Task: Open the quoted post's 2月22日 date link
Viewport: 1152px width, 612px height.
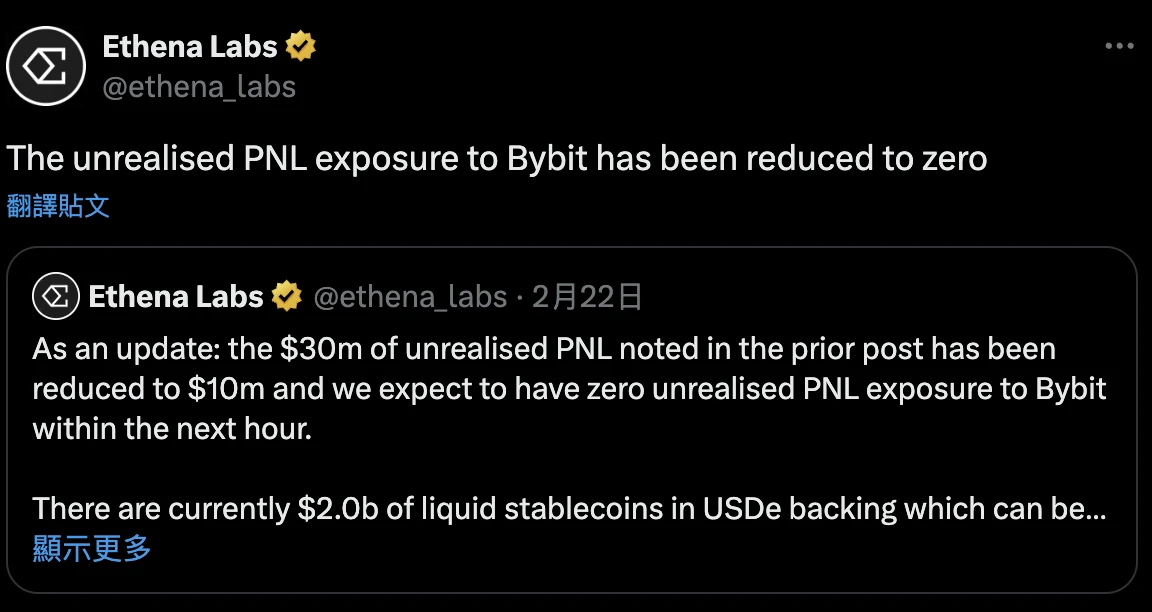Action: pyautogui.click(x=586, y=297)
